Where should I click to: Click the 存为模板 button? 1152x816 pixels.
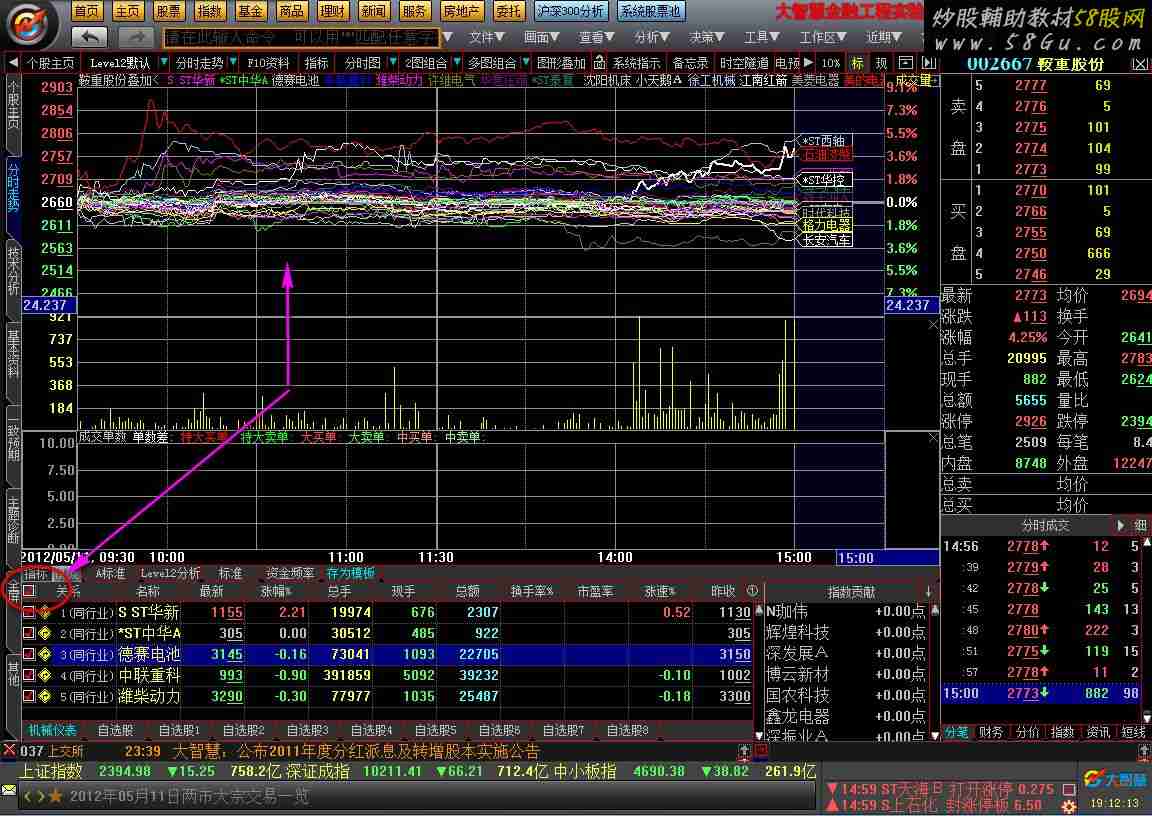[x=350, y=573]
